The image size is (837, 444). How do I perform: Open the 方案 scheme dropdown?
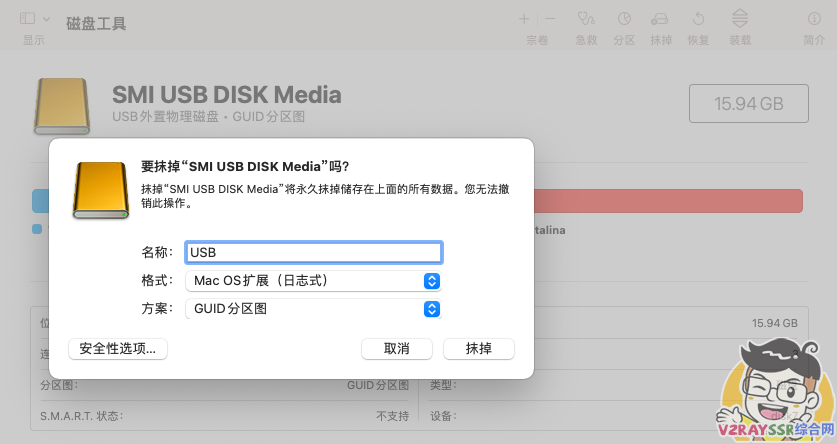[x=314, y=309]
